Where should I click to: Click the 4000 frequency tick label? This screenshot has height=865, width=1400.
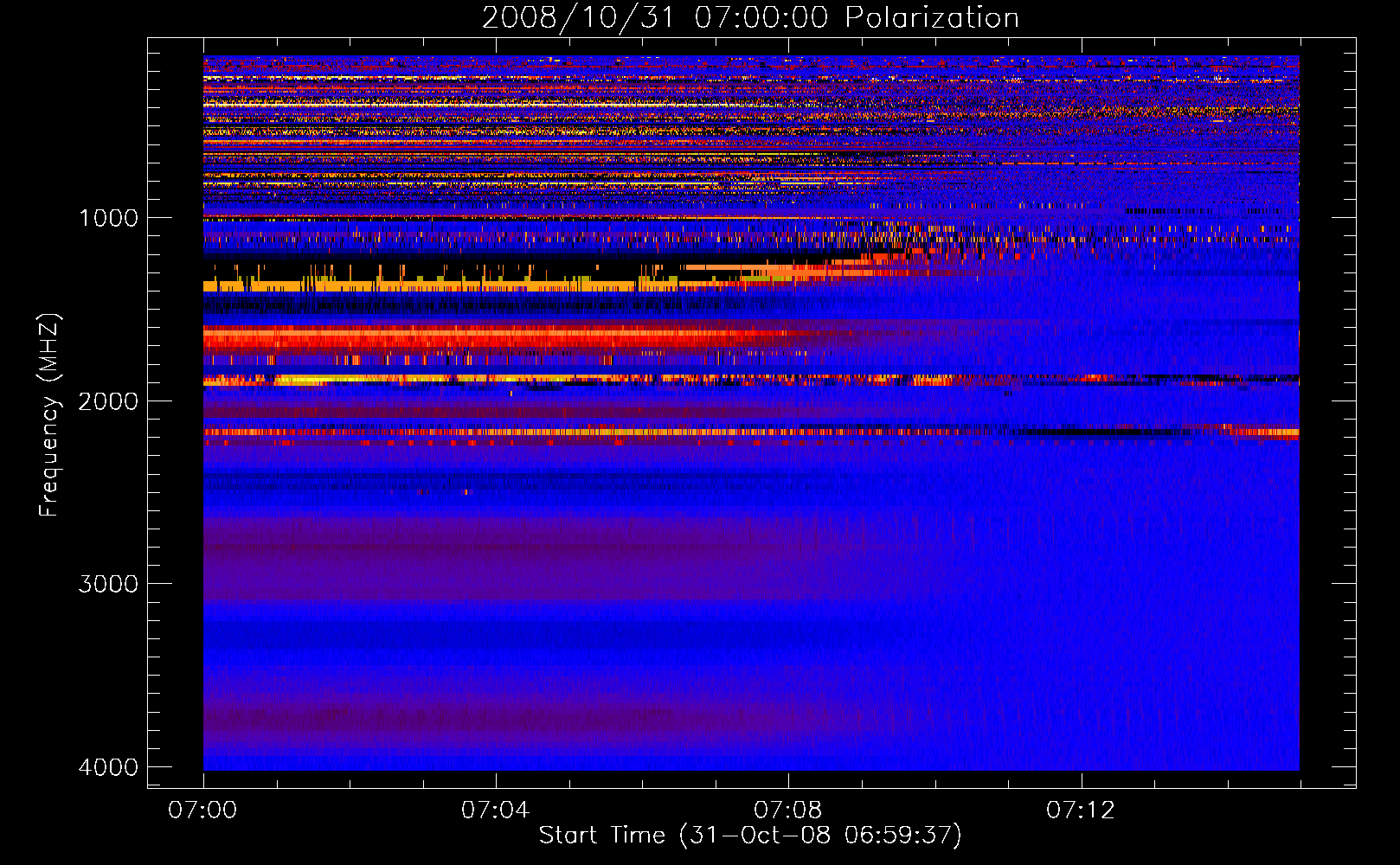coord(108,767)
